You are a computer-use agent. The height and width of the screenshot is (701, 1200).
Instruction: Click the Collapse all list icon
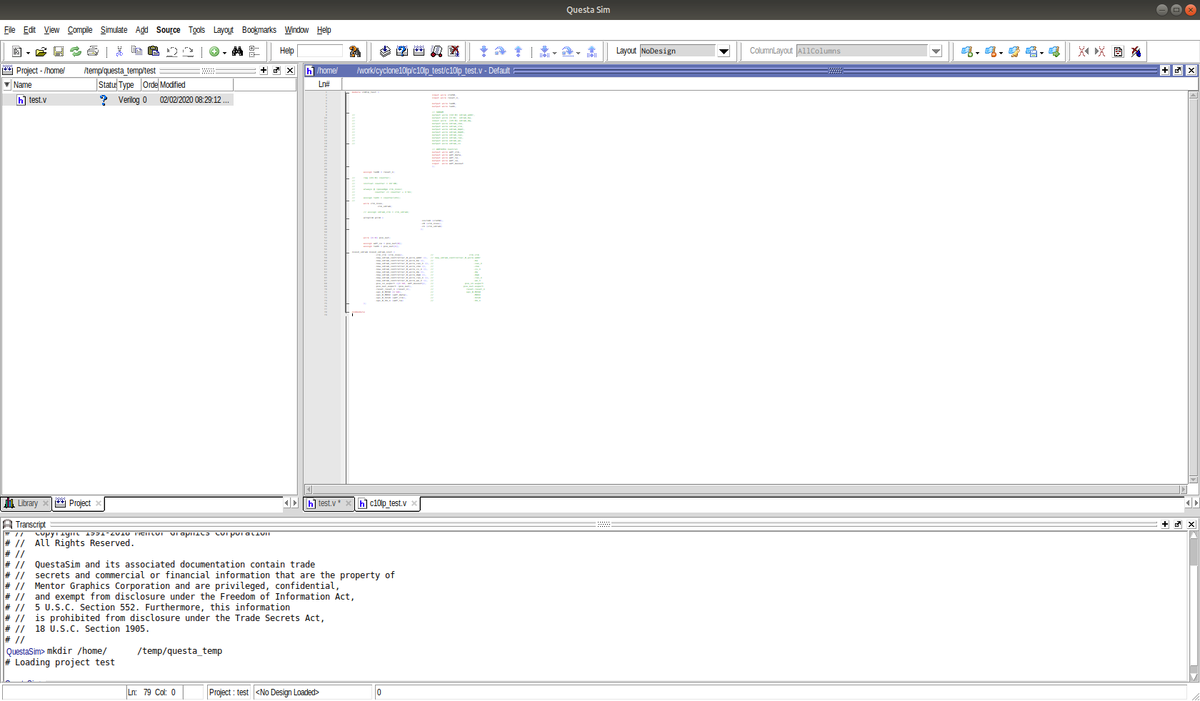tap(254, 51)
